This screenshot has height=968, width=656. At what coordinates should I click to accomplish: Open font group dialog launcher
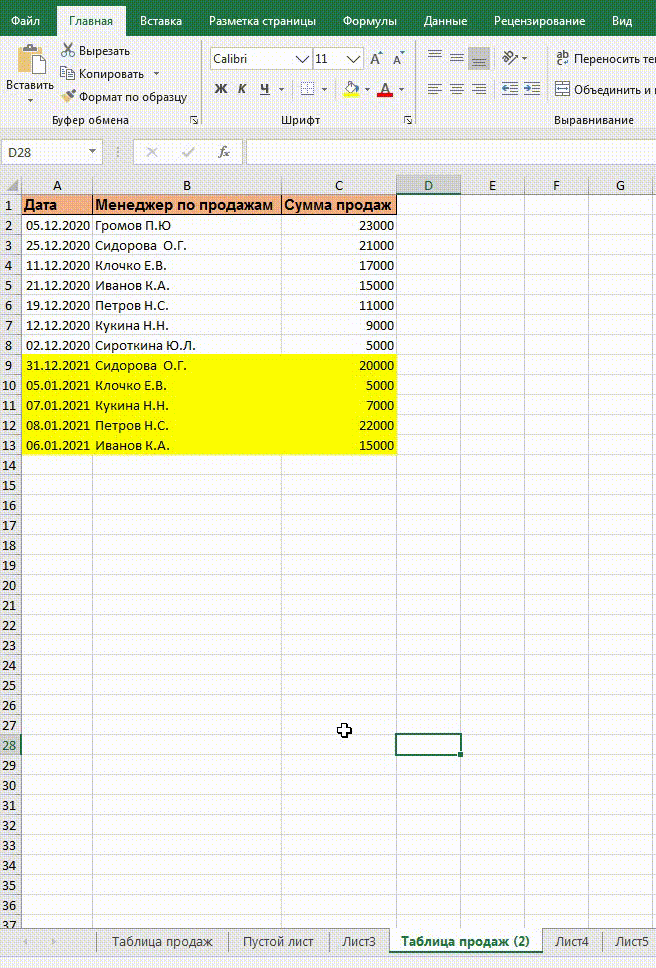(x=408, y=120)
